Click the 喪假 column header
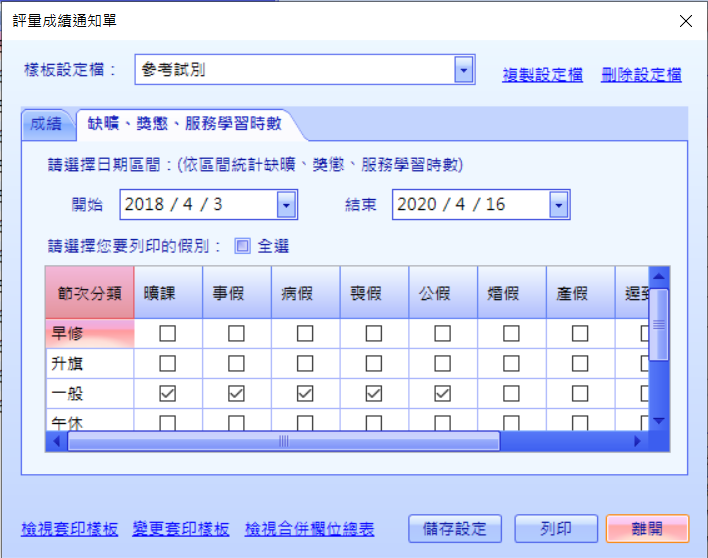The width and height of the screenshot is (708, 558). (374, 293)
